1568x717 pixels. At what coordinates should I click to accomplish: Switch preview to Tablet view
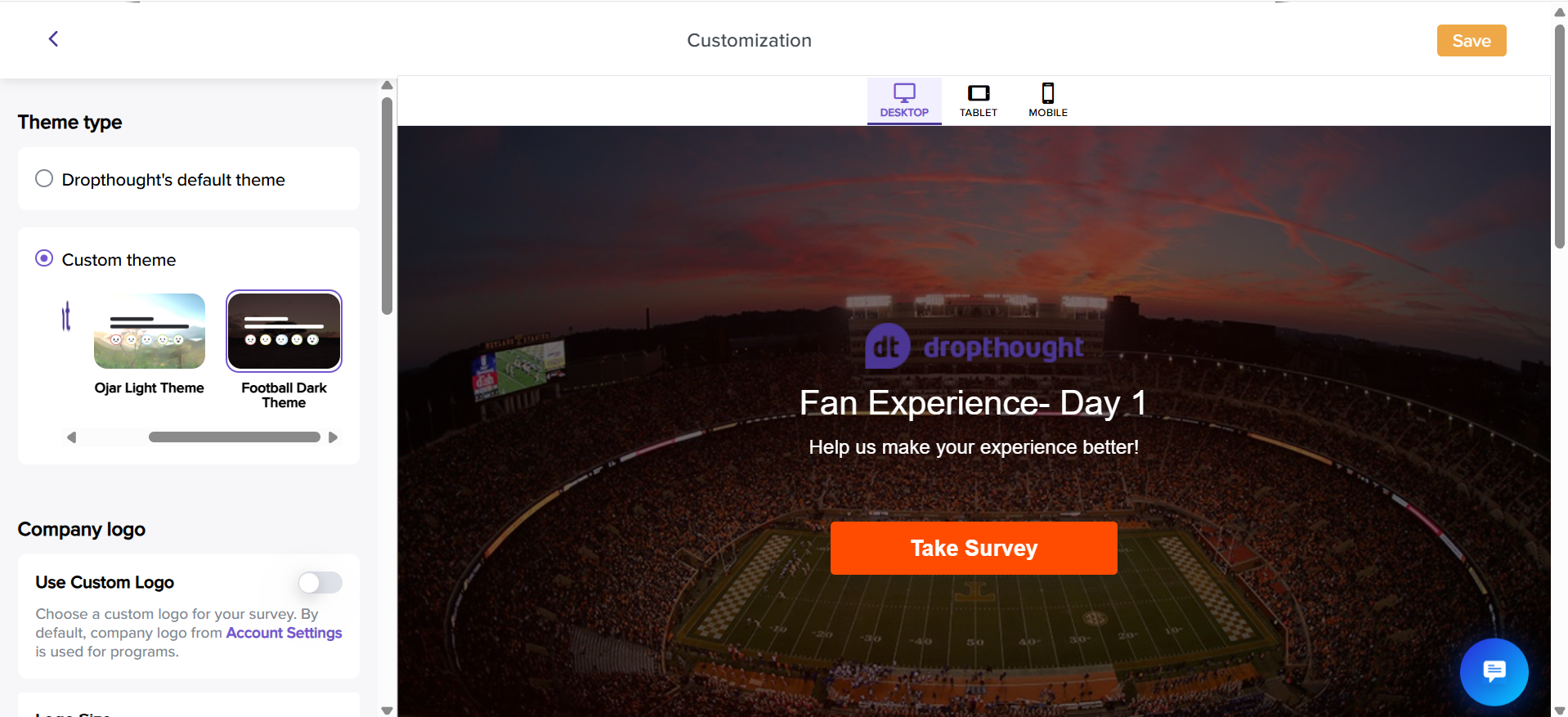978,101
